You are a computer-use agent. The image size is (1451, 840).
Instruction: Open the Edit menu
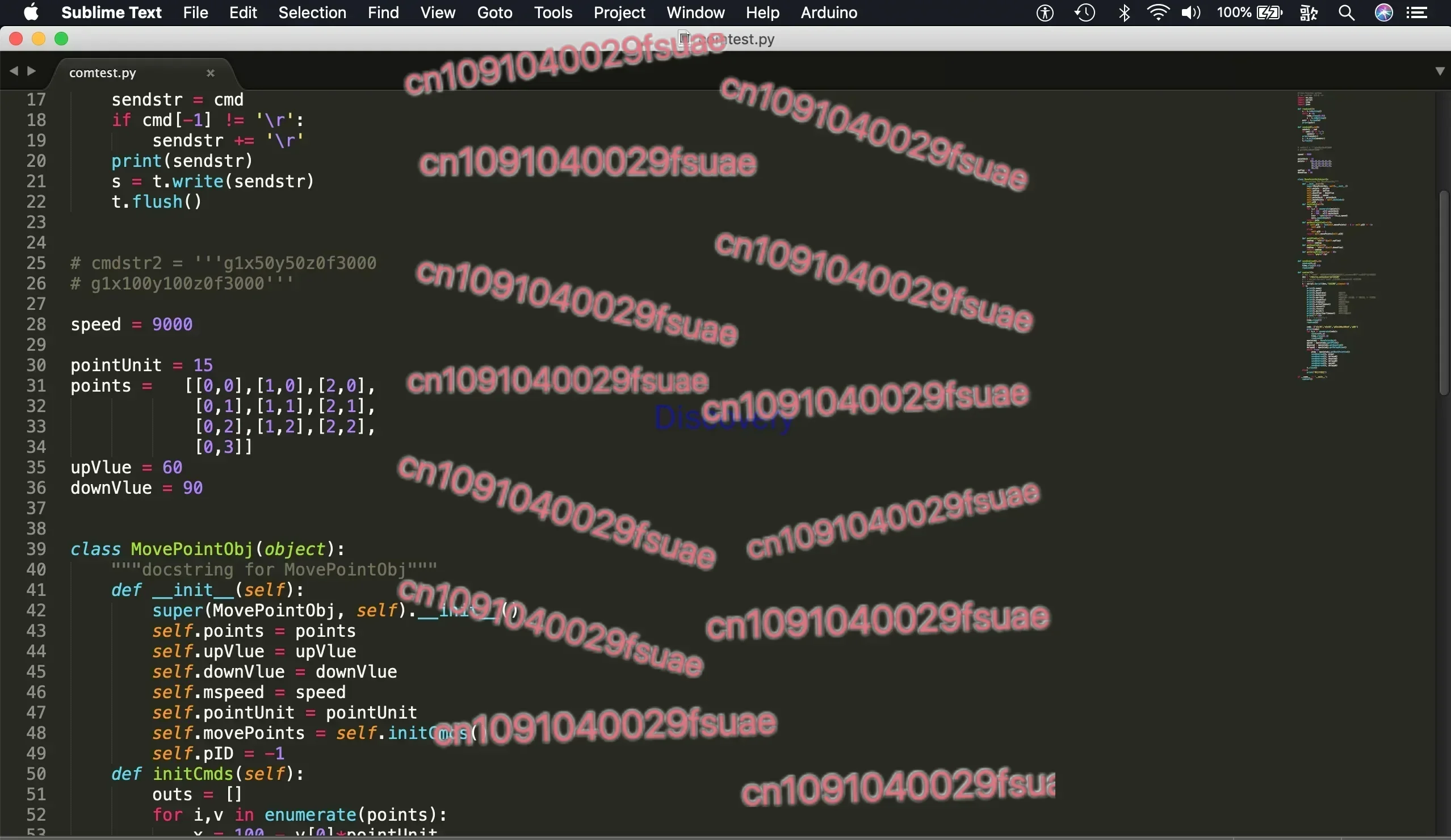pyautogui.click(x=243, y=12)
